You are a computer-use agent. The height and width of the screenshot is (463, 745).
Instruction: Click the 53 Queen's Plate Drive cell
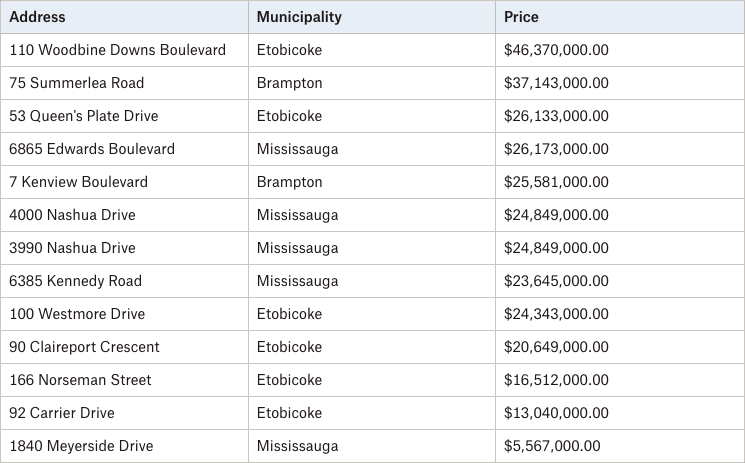click(124, 116)
